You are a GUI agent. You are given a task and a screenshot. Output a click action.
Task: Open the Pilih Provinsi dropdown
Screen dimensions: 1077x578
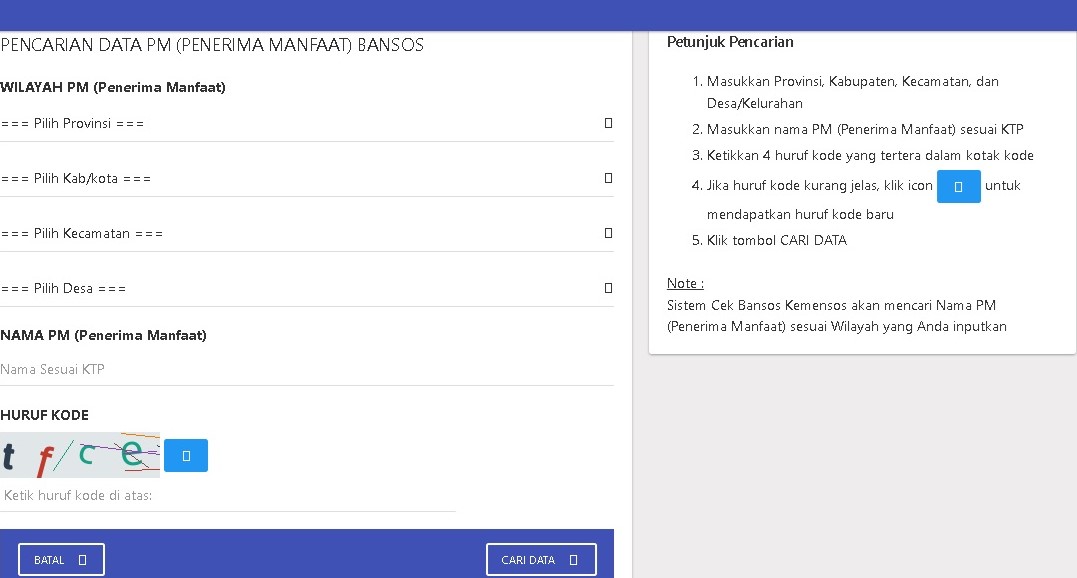pos(306,124)
